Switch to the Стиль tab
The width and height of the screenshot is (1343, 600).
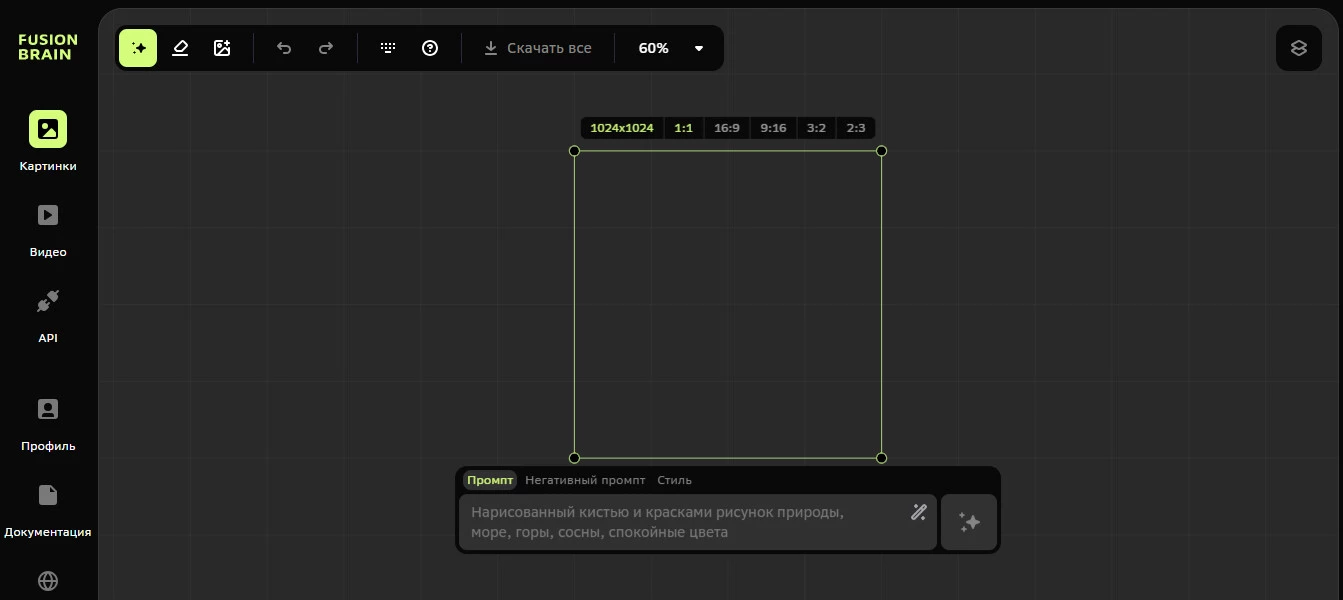(x=675, y=480)
